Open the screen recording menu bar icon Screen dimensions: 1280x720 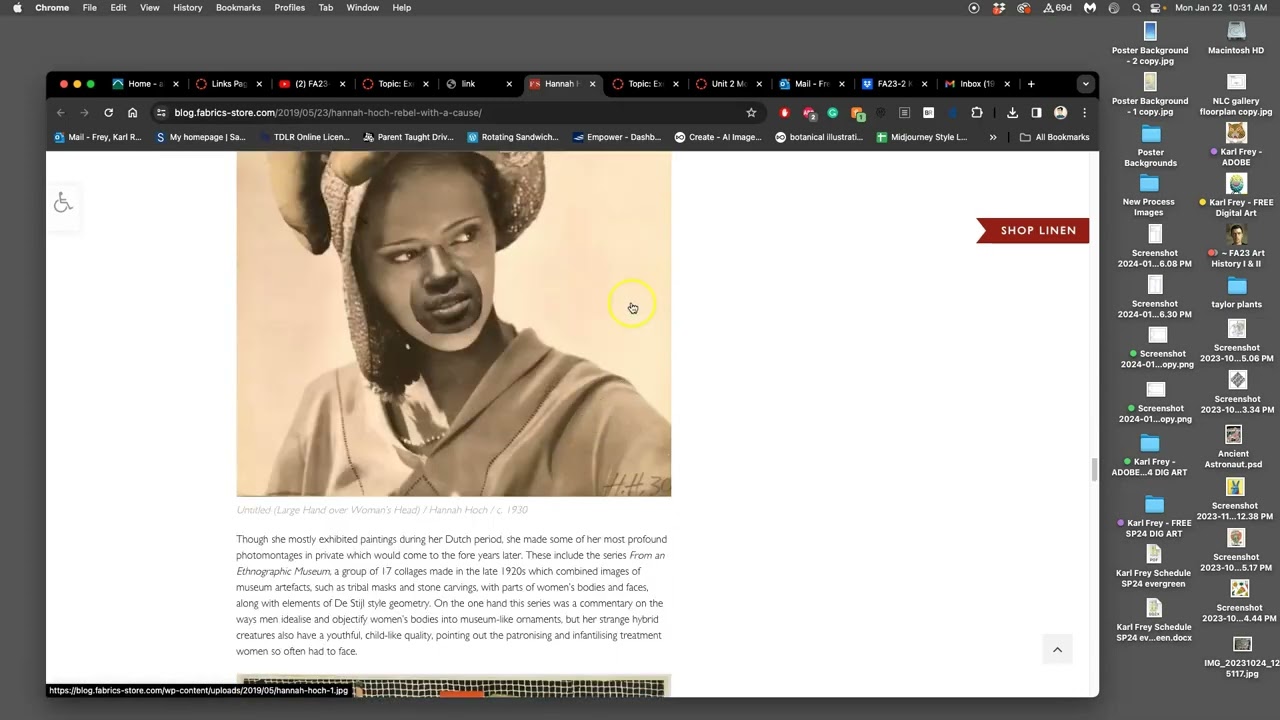(x=974, y=7)
